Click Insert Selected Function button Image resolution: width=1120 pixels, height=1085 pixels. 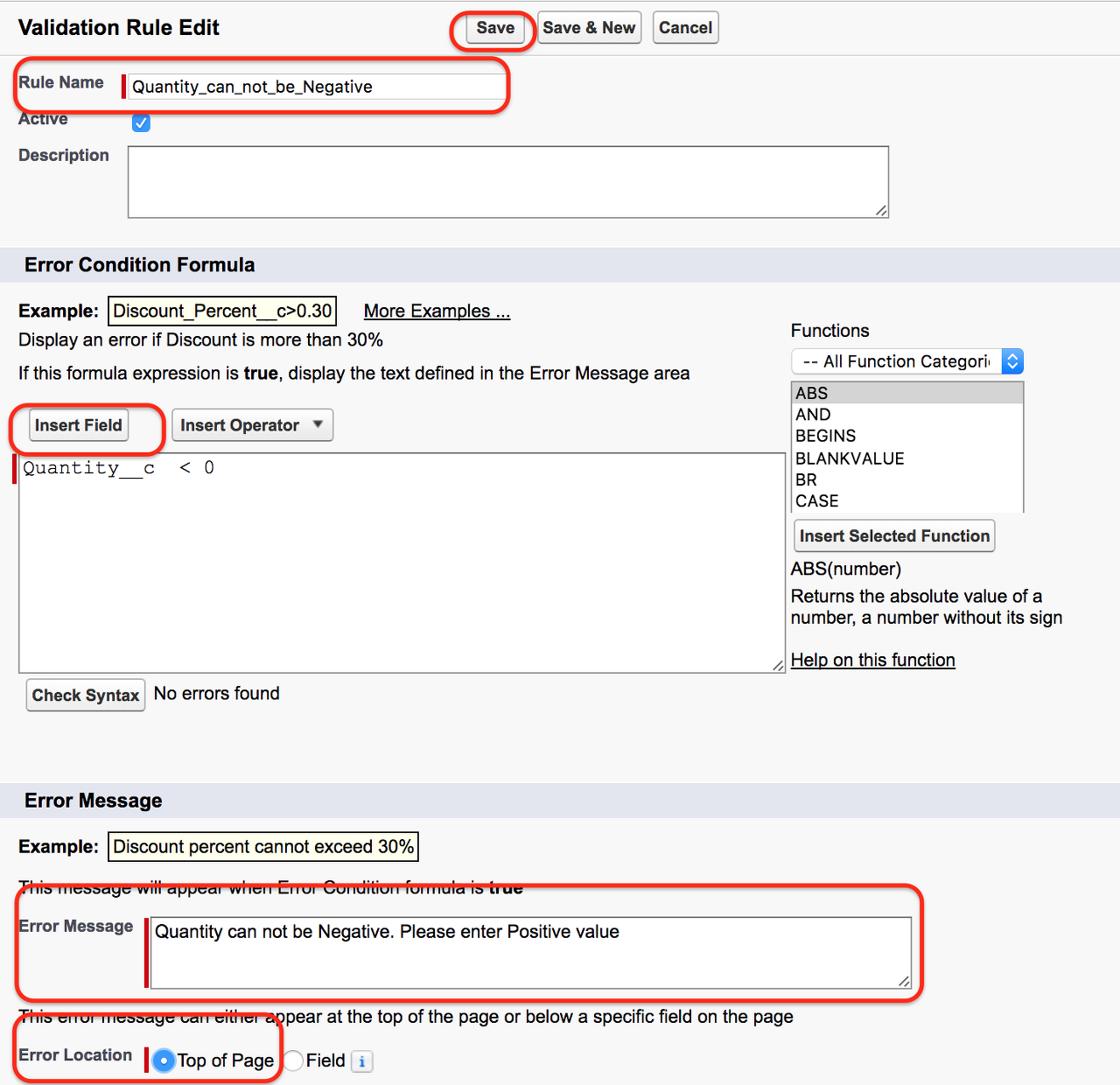[894, 536]
